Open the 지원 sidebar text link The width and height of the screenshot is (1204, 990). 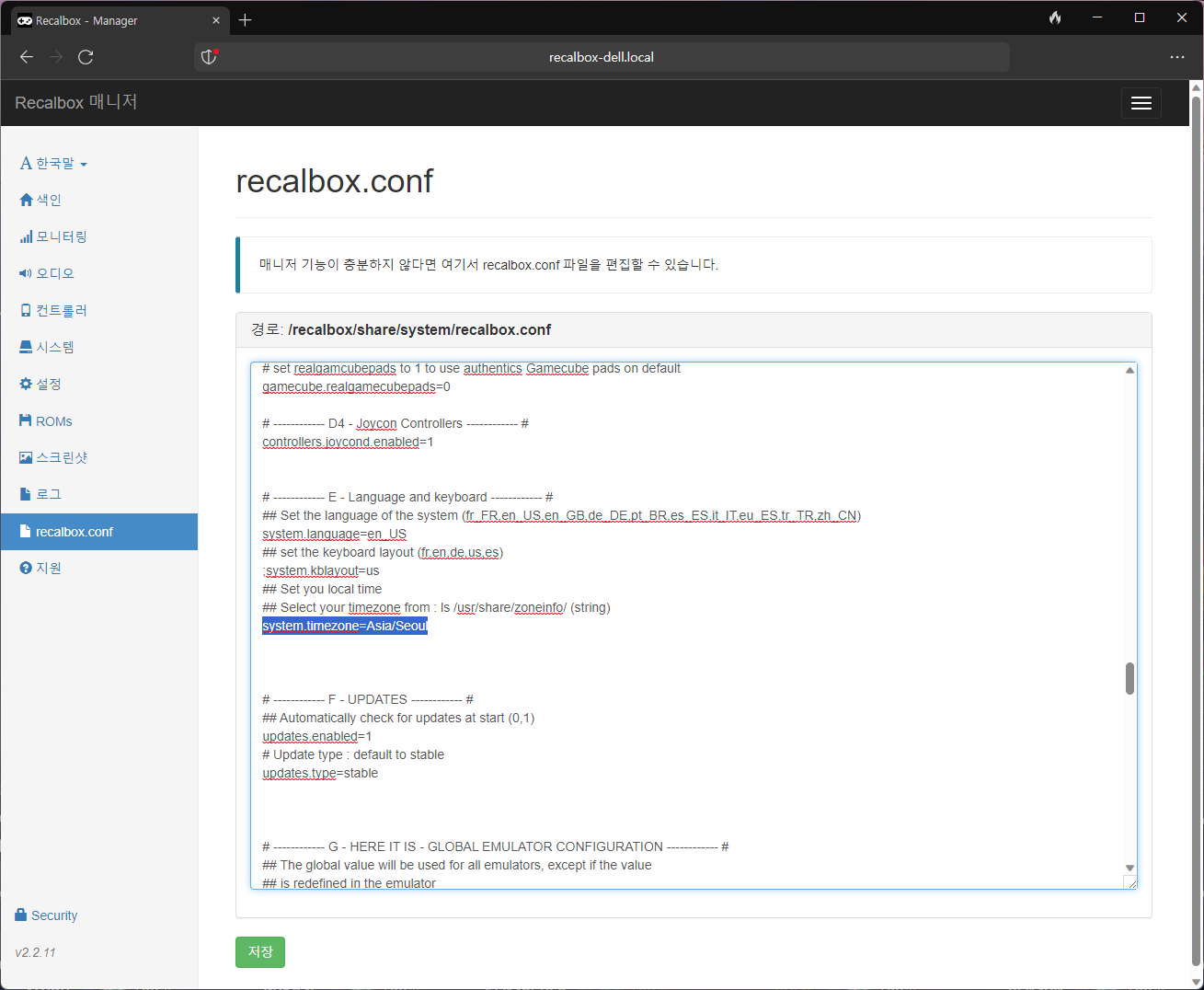pyautogui.click(x=49, y=568)
